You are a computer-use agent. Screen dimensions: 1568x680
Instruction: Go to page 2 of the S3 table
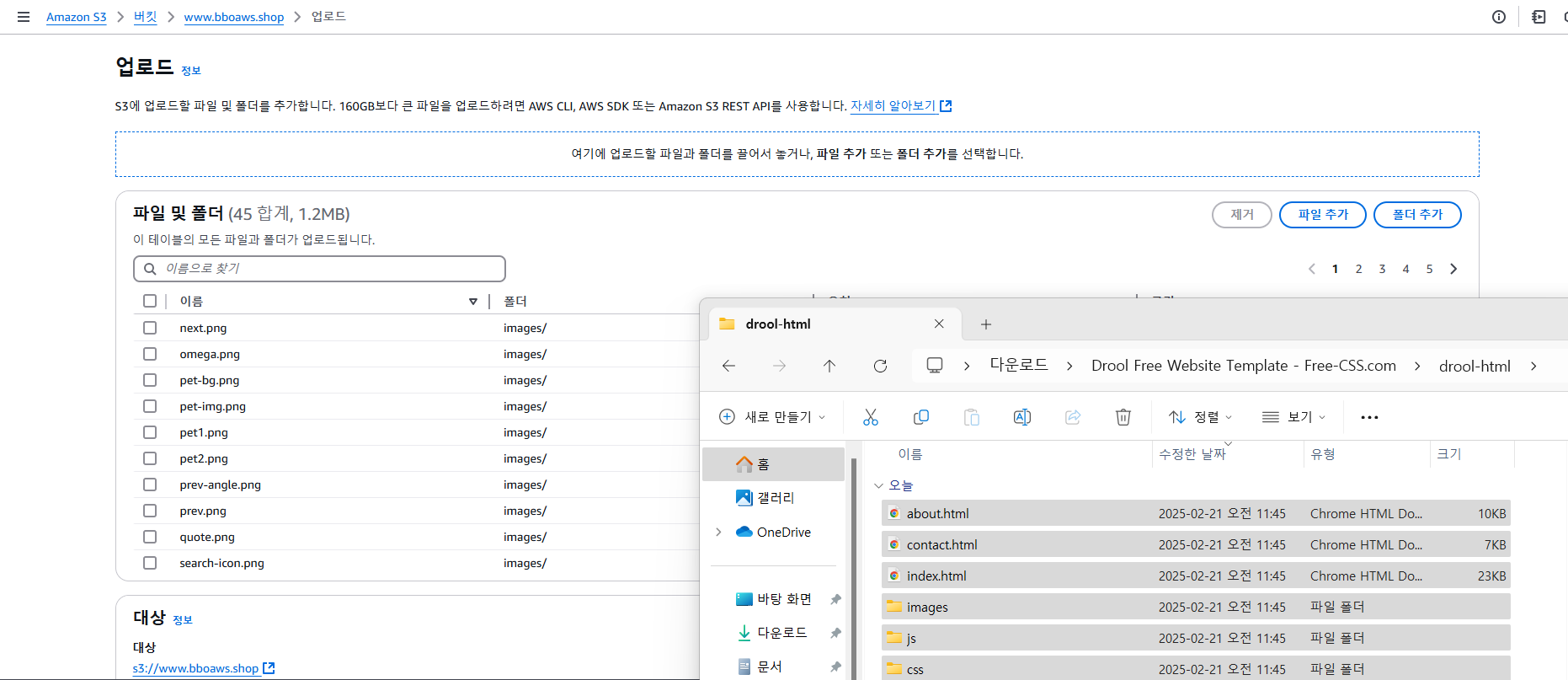pos(1358,269)
